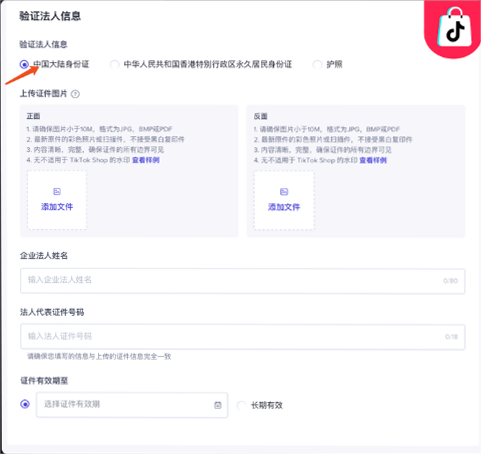The image size is (481, 454).
Task: Click 正面 section title
Action: [33, 116]
